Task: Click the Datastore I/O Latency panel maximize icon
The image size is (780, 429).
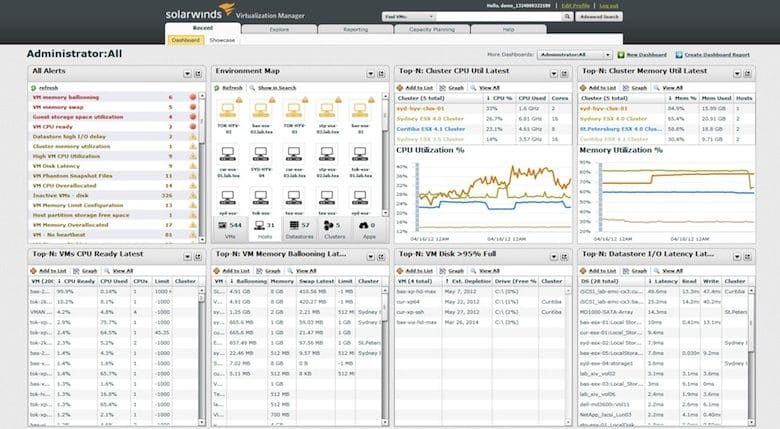Action: tap(747, 257)
